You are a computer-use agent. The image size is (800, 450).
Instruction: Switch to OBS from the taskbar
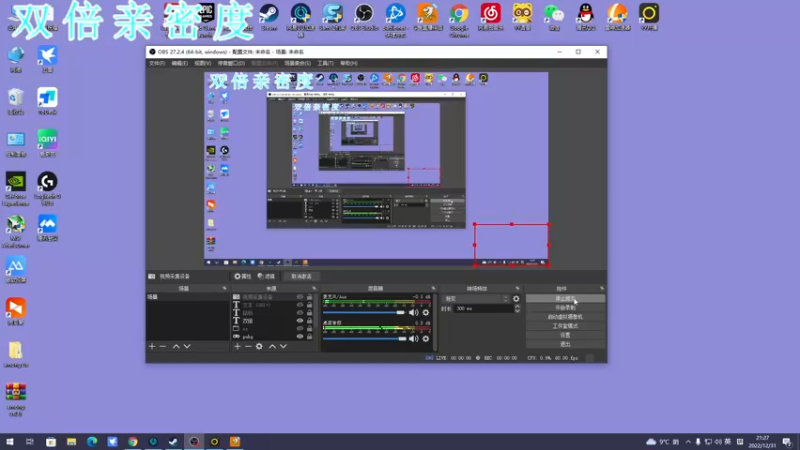tap(194, 441)
